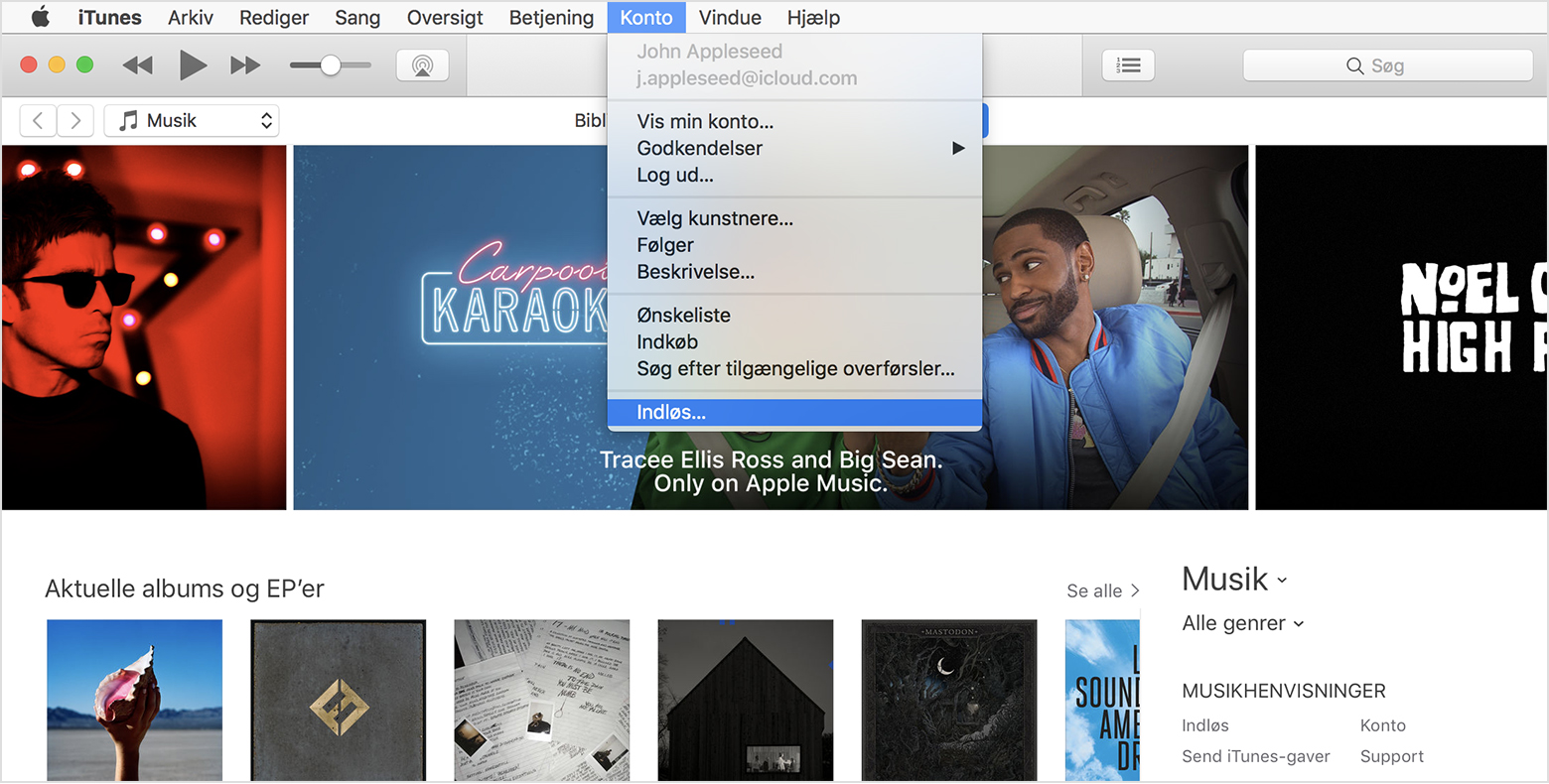The image size is (1549, 784).
Task: Open the Hjælp menu
Action: point(813,17)
